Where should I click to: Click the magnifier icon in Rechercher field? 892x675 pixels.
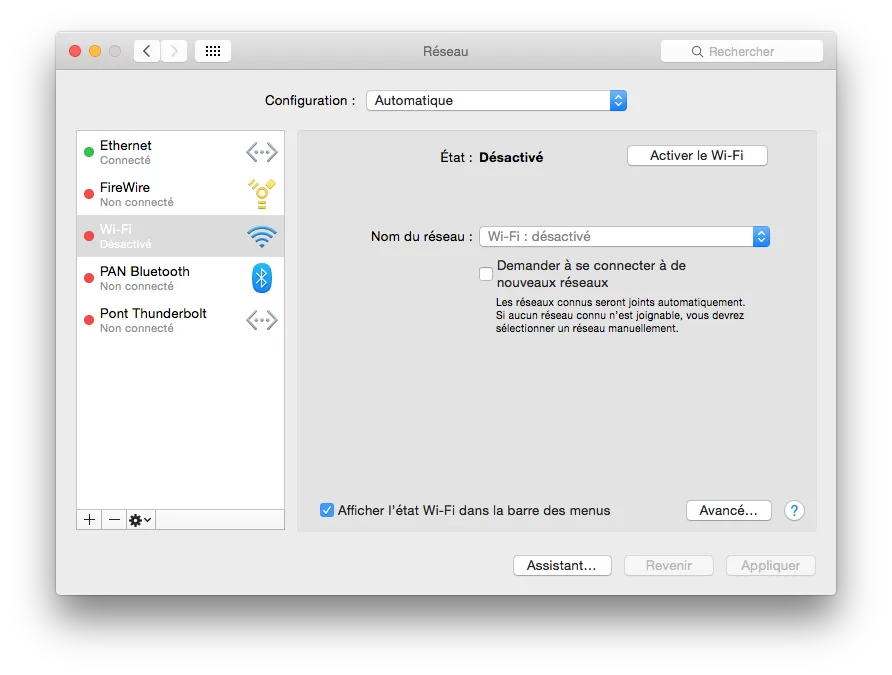click(x=697, y=50)
